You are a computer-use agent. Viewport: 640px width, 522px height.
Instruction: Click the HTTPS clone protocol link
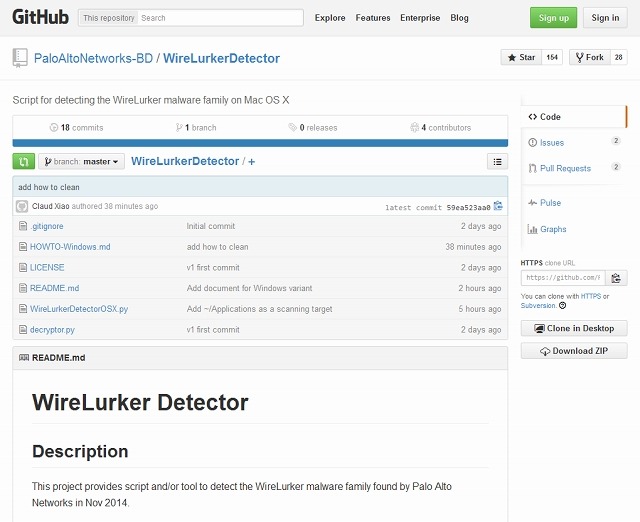[591, 296]
